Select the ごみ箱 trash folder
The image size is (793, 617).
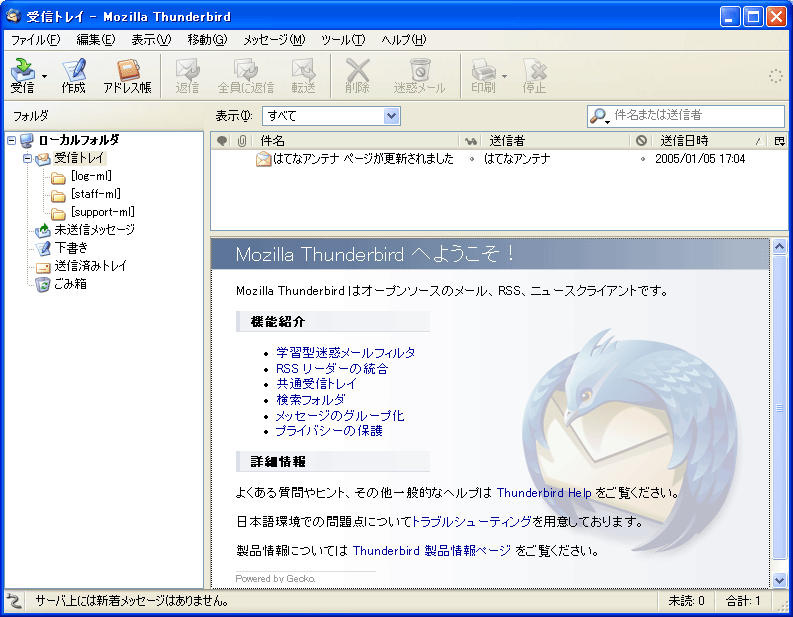click(x=70, y=284)
